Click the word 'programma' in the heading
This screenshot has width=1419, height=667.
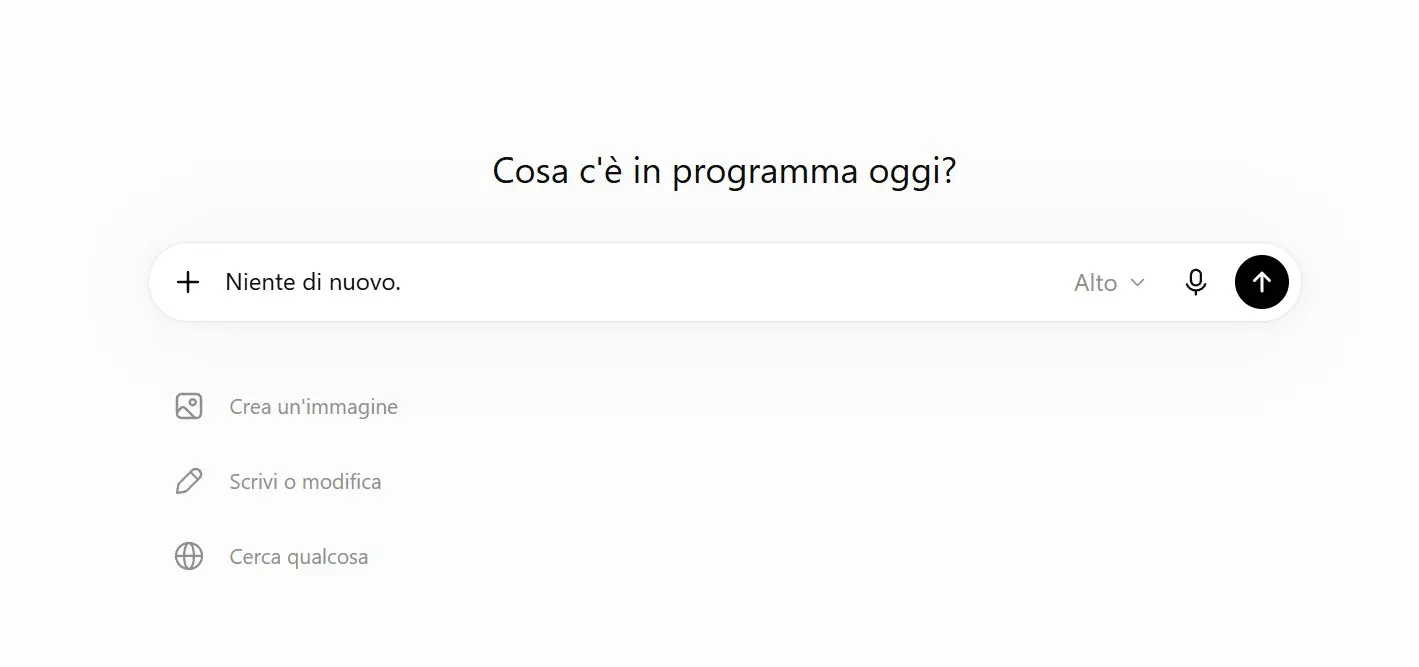765,172
